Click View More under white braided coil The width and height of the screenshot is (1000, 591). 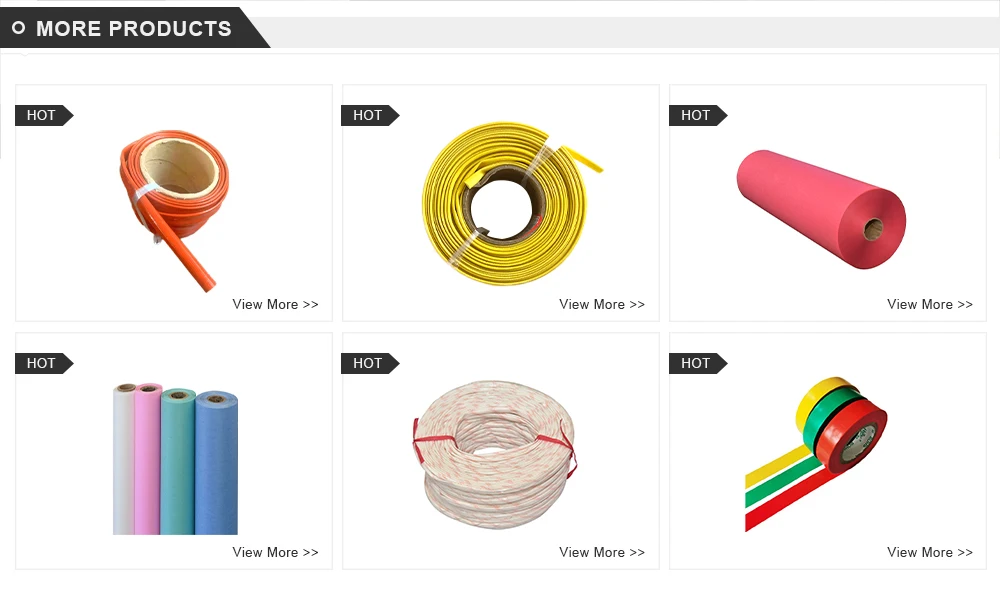pyautogui.click(x=602, y=552)
